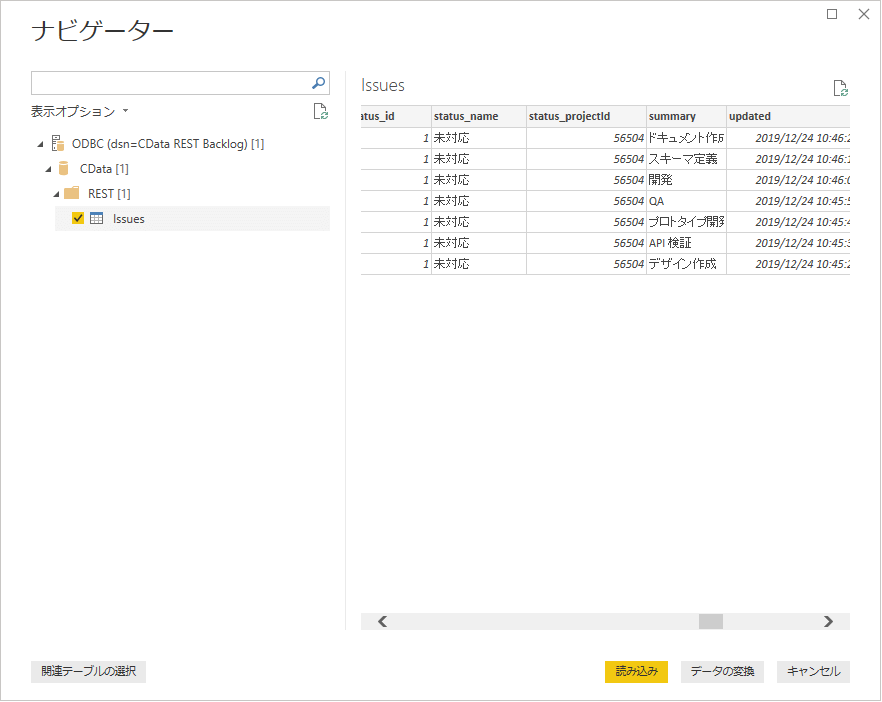Toggle selection of the Issues item
The image size is (882, 702).
click(78, 218)
